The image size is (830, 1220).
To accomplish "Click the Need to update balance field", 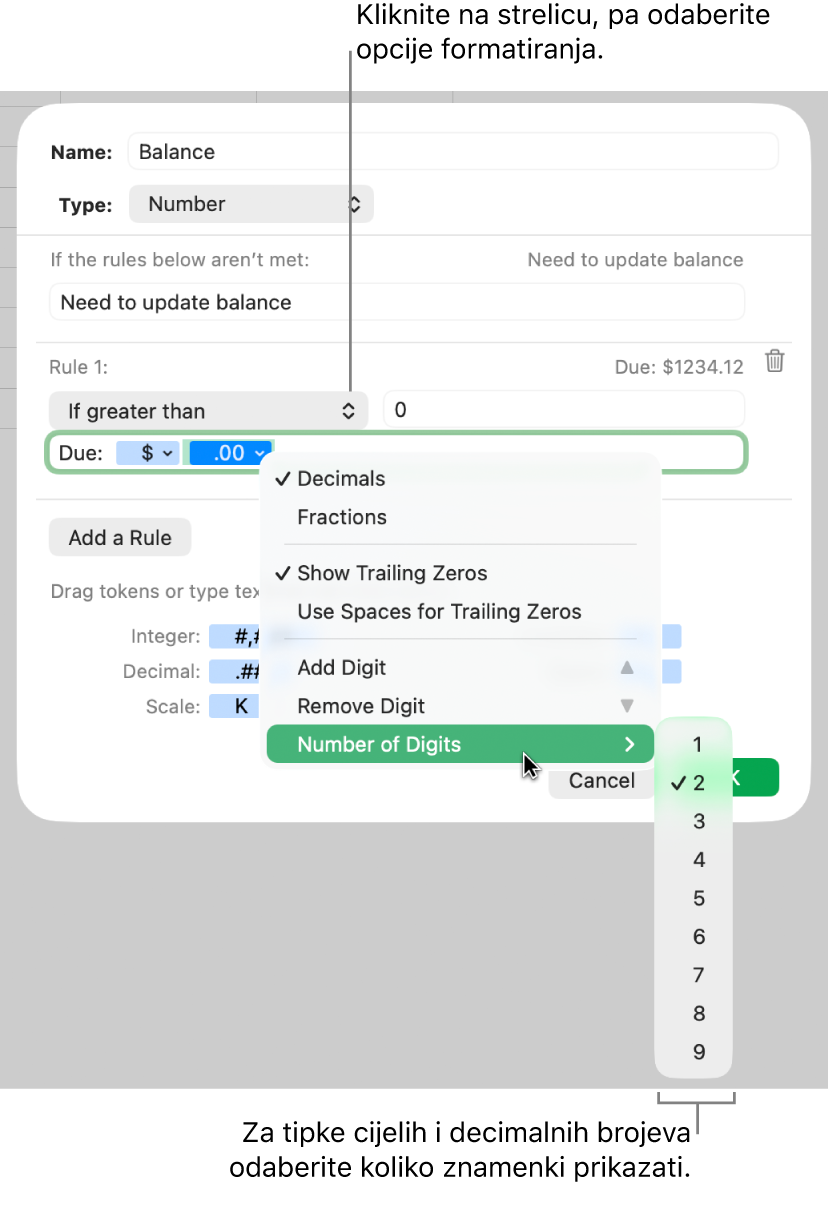I will pyautogui.click(x=397, y=302).
